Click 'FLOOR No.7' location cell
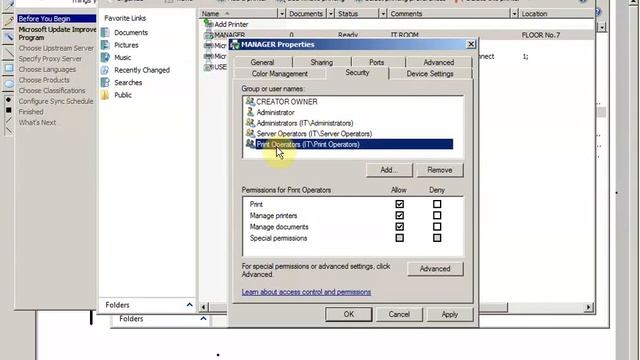This screenshot has height=360, width=640. [x=541, y=35]
